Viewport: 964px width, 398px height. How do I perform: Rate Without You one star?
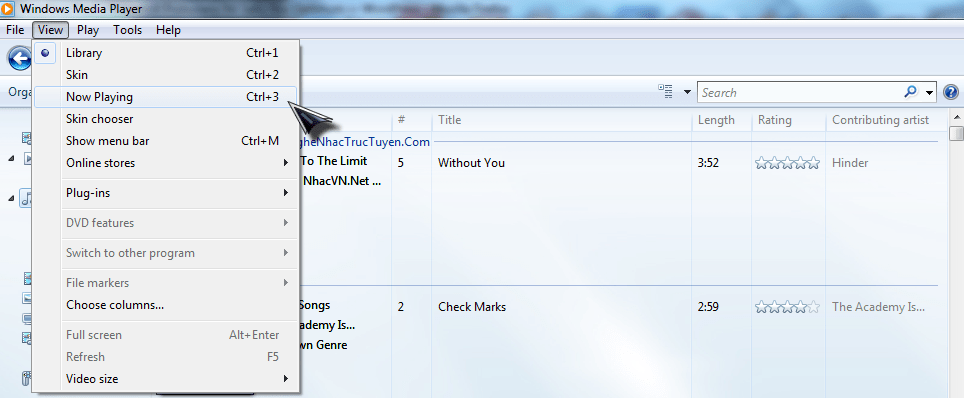(x=762, y=163)
